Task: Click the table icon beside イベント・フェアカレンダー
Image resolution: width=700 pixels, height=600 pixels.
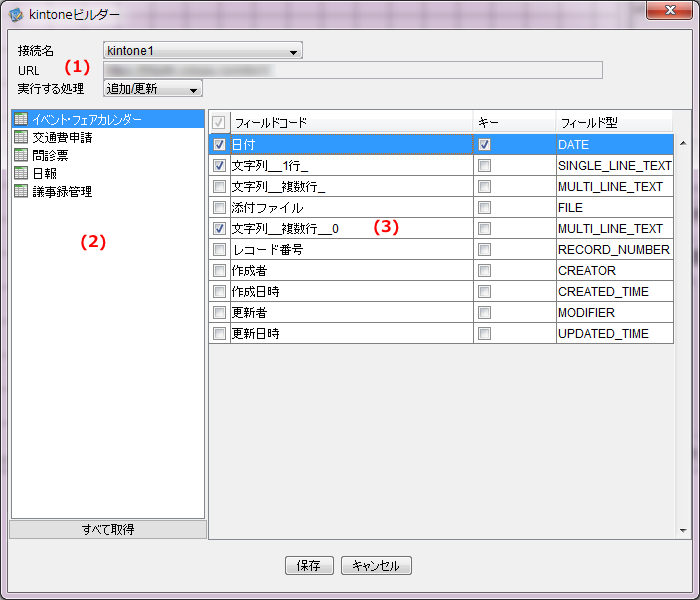Action: (x=21, y=119)
